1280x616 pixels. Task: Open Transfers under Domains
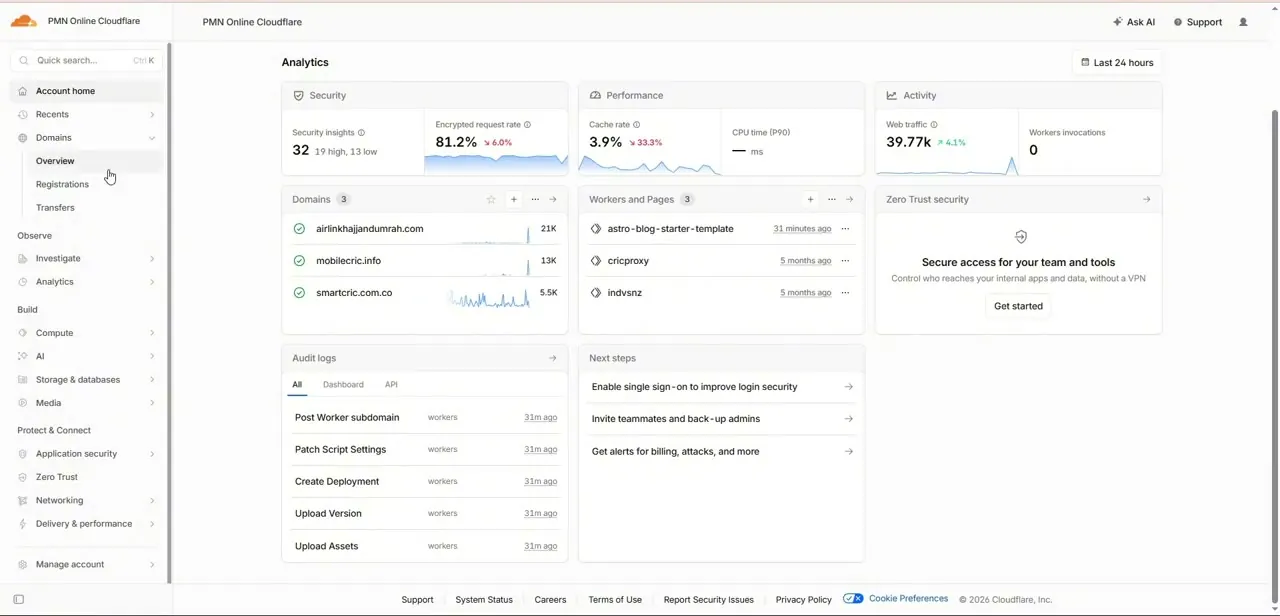pos(55,208)
